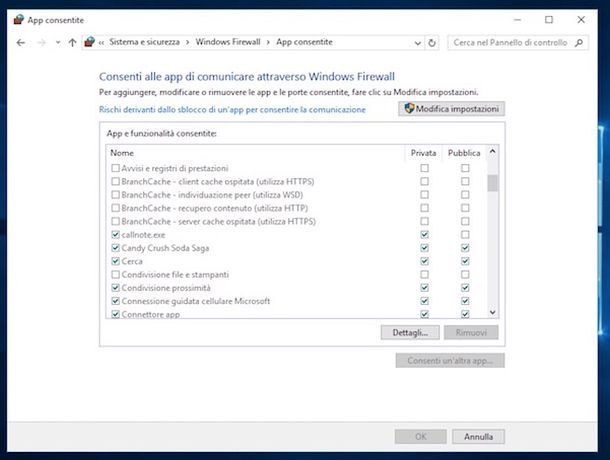Viewport: 610px width, 460px height.
Task: Go up one level with the up arrow
Action: point(72,42)
